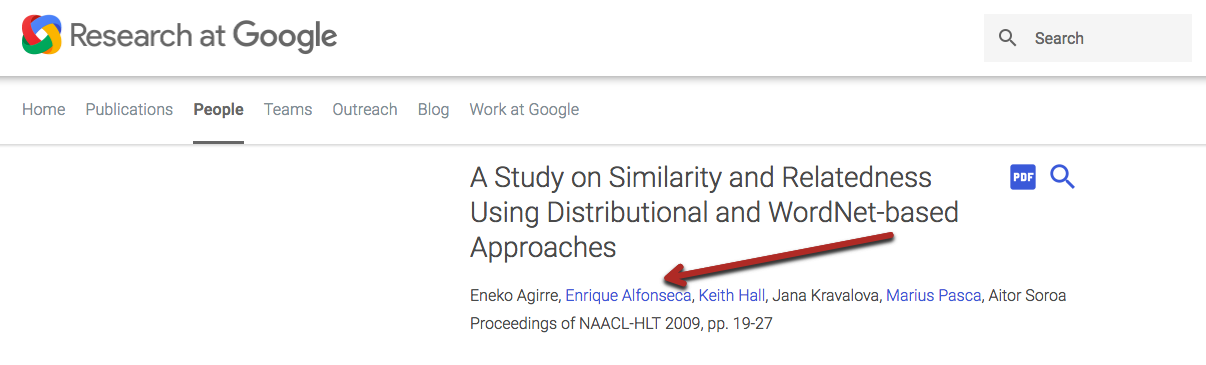Click author name Jana Kravalova
1206x365 pixels.
[x=826, y=296]
